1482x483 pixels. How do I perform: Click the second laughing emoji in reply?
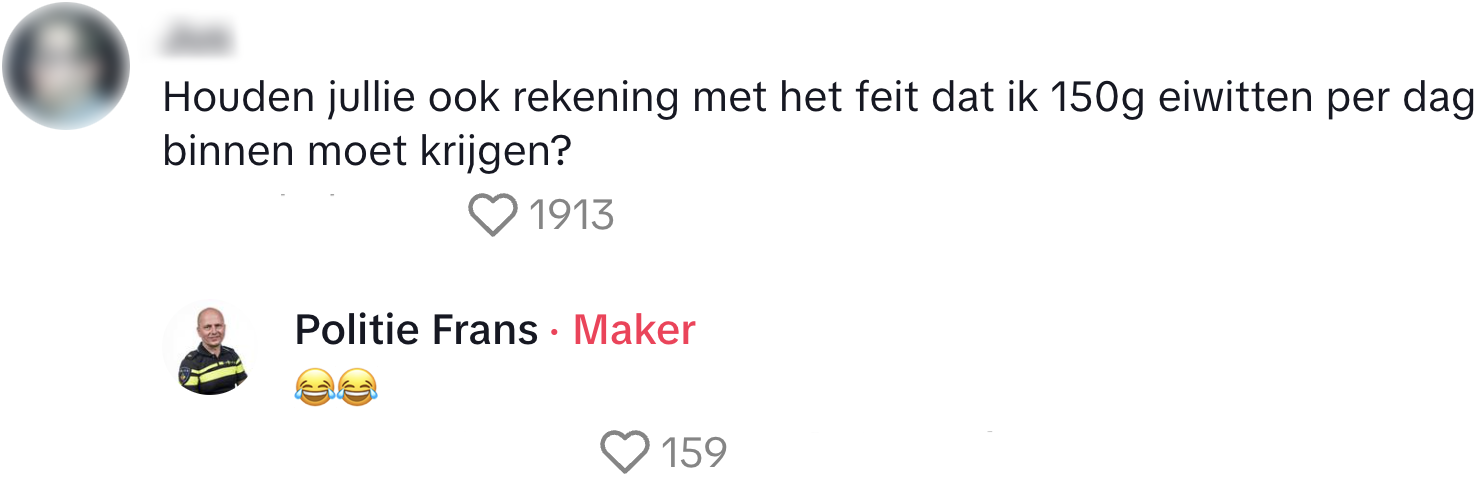coord(357,386)
